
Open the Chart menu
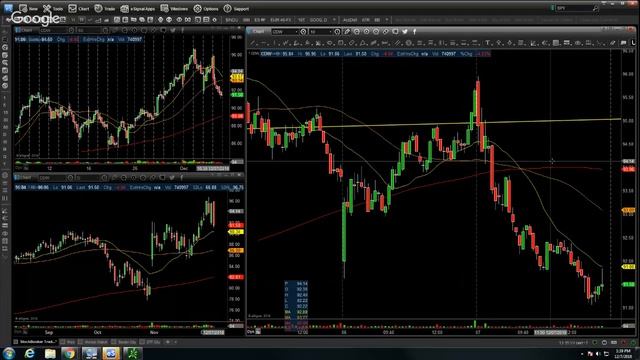(x=79, y=8)
